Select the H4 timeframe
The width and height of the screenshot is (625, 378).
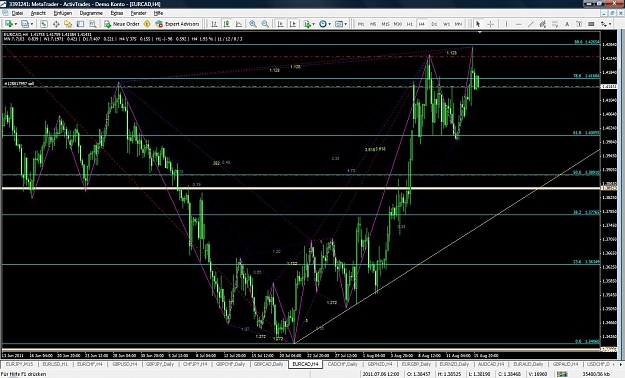pos(422,24)
